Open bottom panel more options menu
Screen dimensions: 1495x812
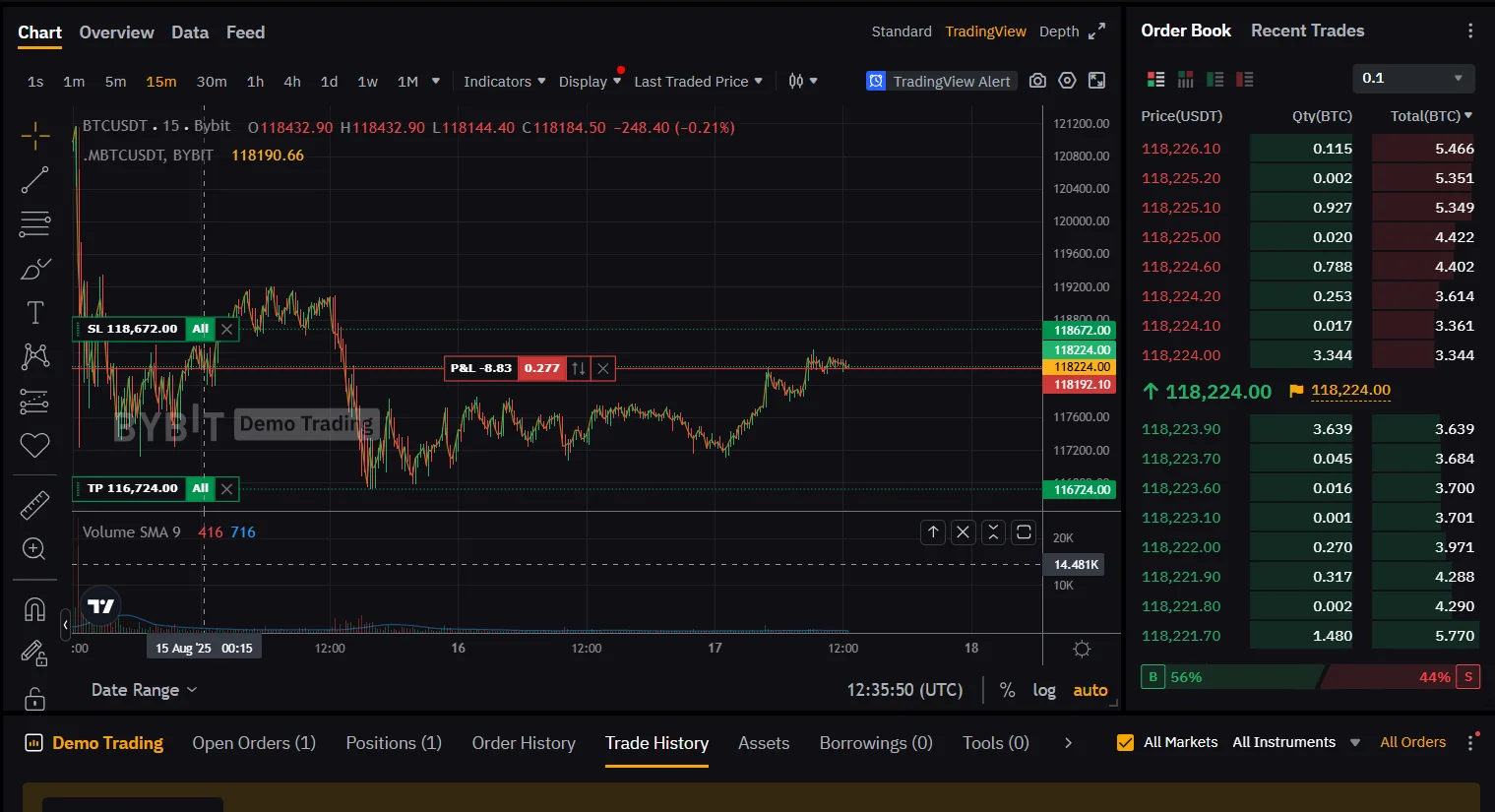(x=1471, y=743)
